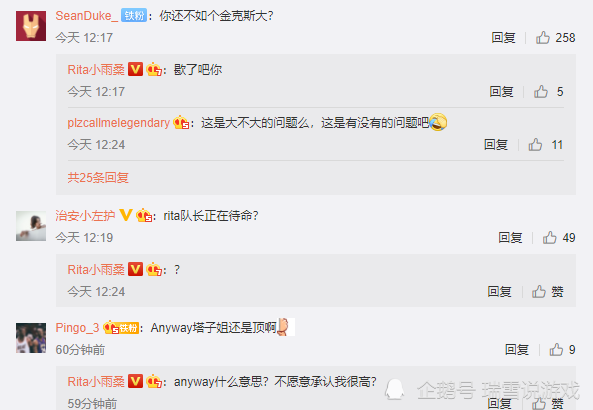Reply to plzcallmelegendary's comment
593x410 pixels.
click(x=496, y=144)
